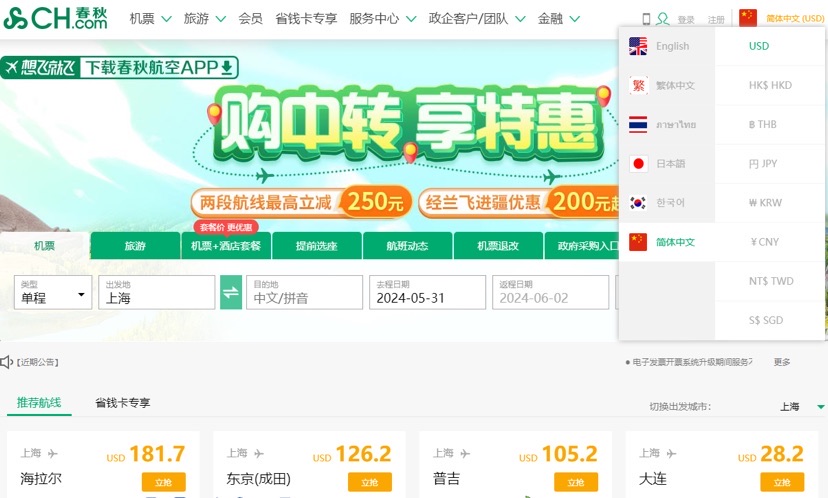Expand the 政企客户/团队 menu chevron

[x=520, y=19]
